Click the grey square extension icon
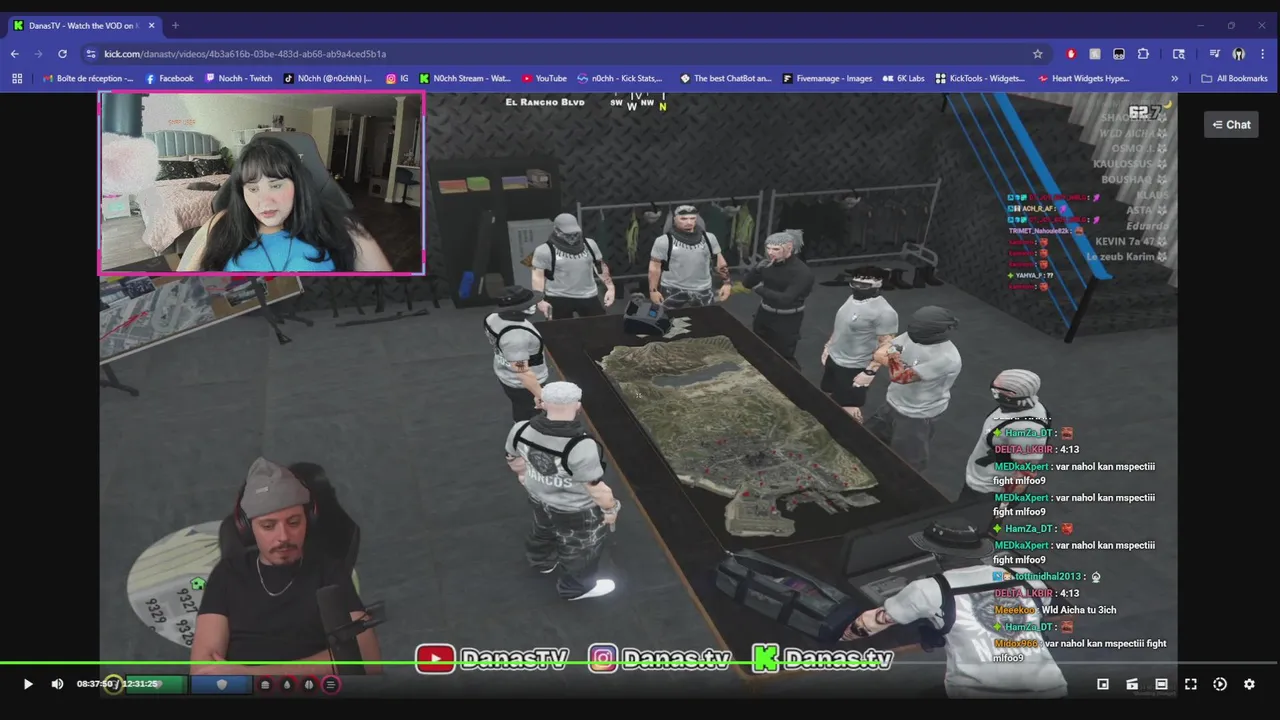The image size is (1280, 720). point(1095,54)
